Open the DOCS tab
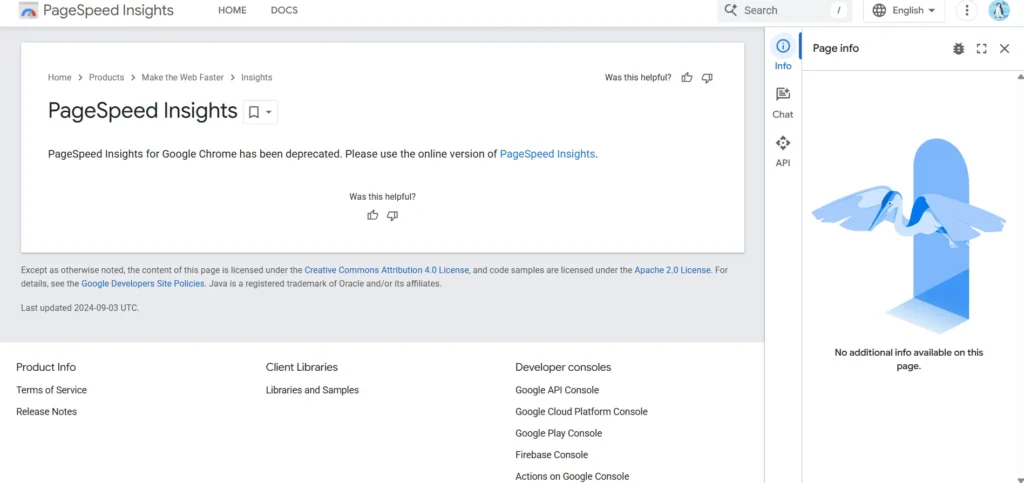Viewport: 1024px width, 483px height. (284, 10)
